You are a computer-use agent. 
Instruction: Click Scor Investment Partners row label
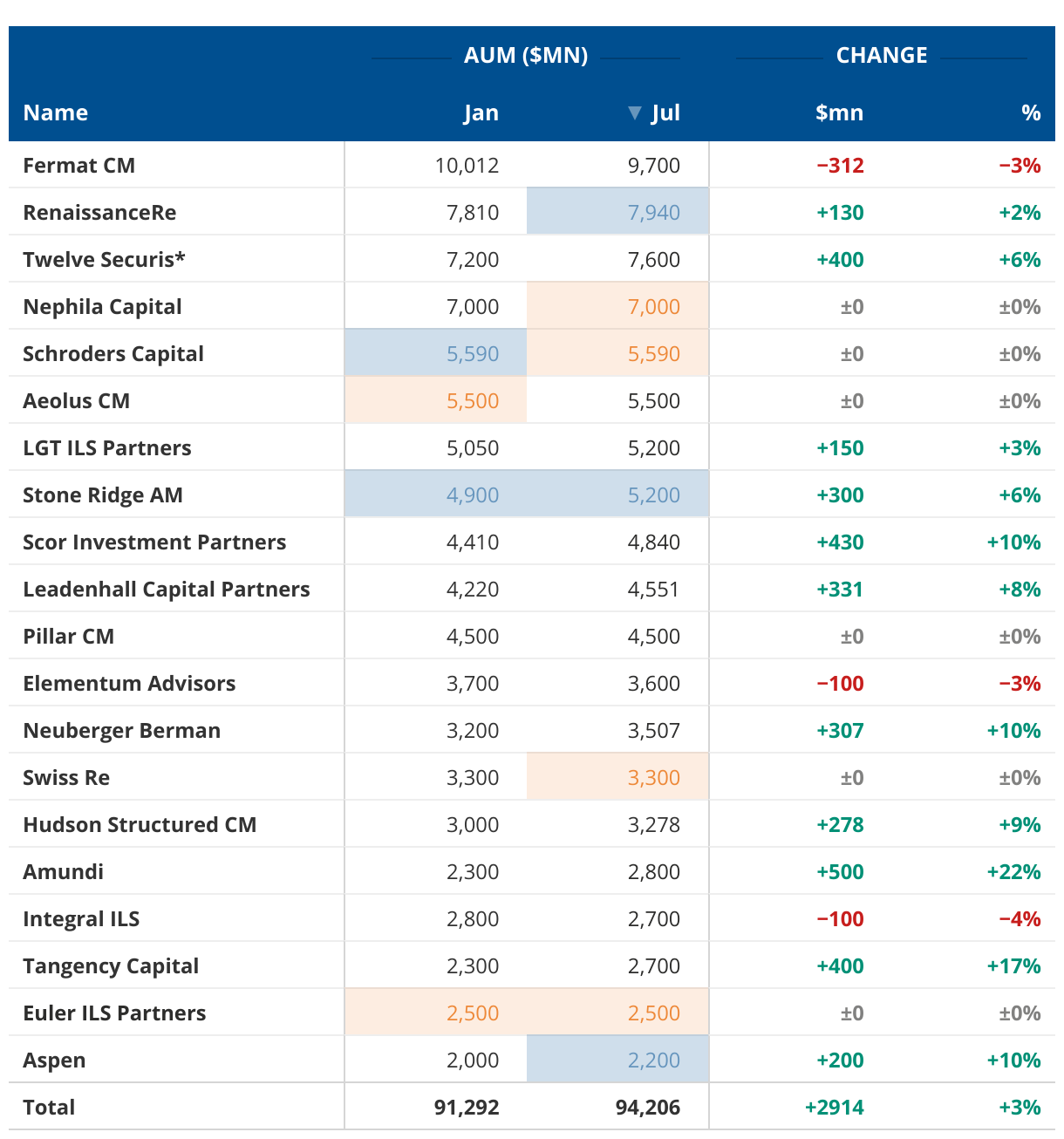[x=154, y=542]
